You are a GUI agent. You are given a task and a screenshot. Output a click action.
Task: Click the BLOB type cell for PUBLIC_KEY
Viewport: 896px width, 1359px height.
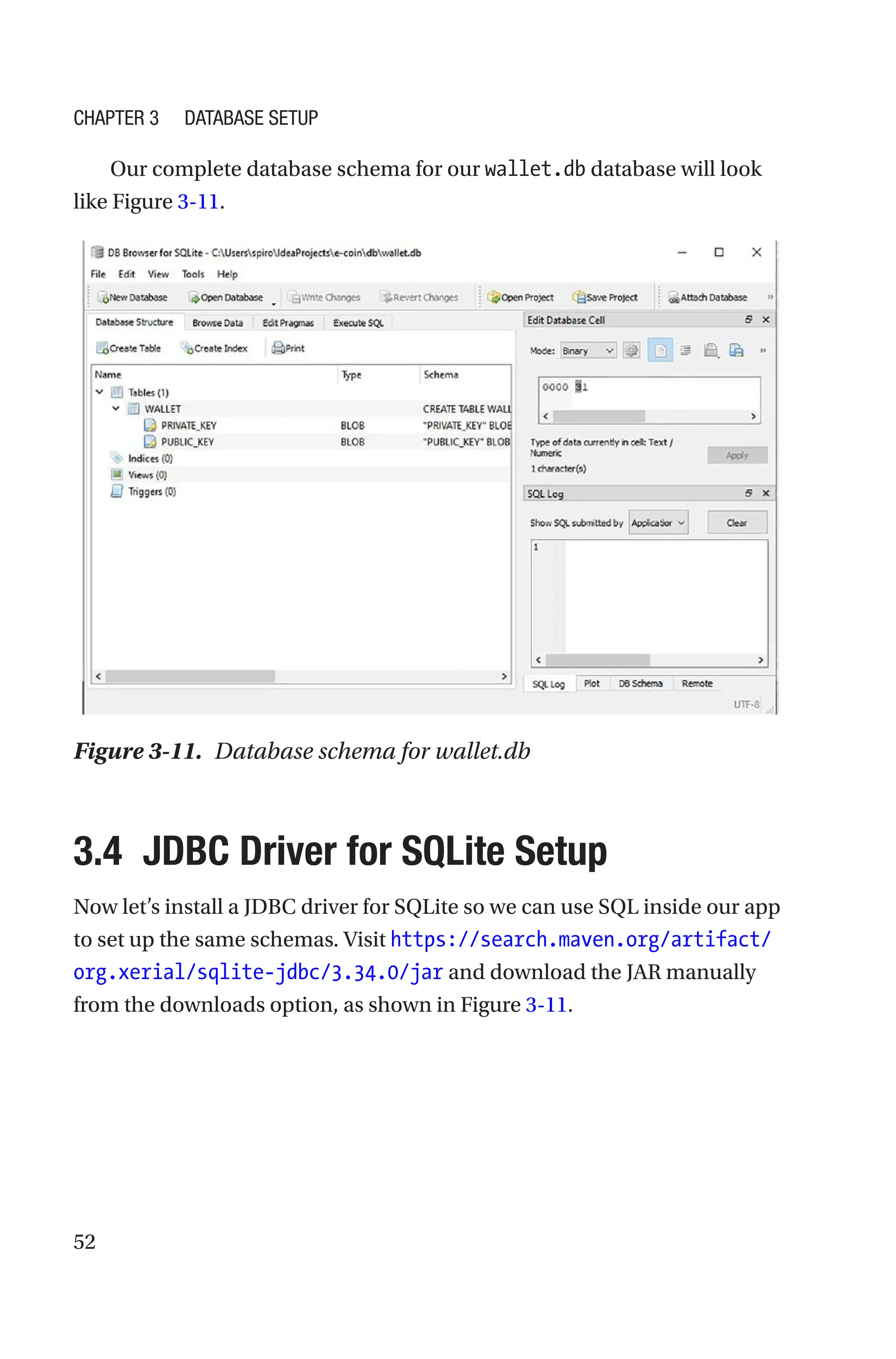click(353, 442)
